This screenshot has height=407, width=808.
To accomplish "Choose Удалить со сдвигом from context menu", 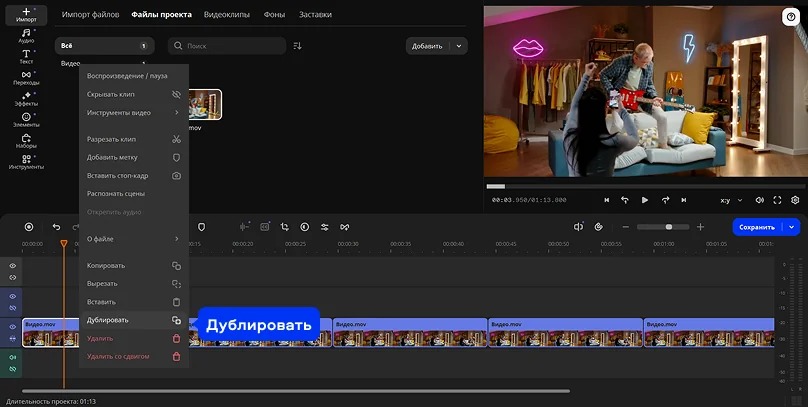I will click(134, 357).
